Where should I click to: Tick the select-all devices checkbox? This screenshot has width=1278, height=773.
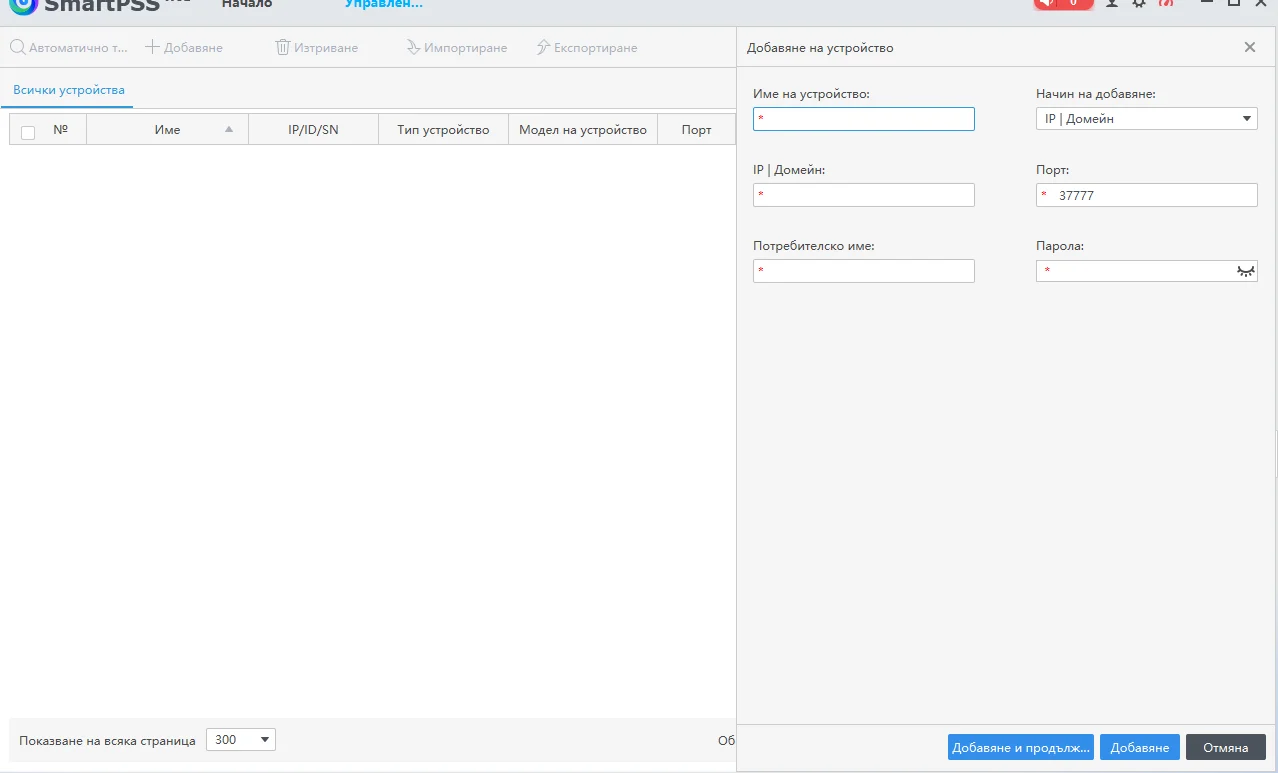[x=28, y=132]
